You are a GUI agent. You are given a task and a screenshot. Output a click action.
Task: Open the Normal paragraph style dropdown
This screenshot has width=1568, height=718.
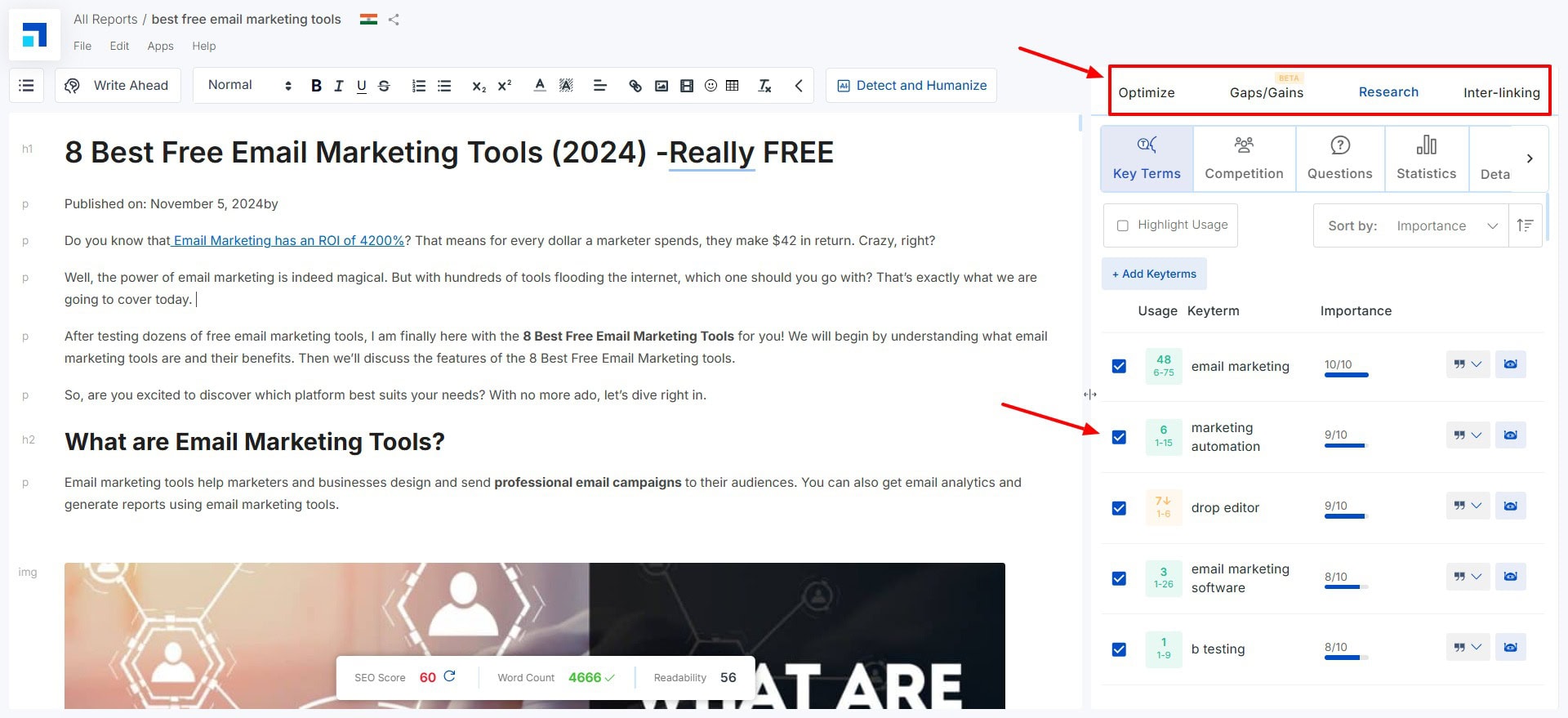tap(249, 86)
